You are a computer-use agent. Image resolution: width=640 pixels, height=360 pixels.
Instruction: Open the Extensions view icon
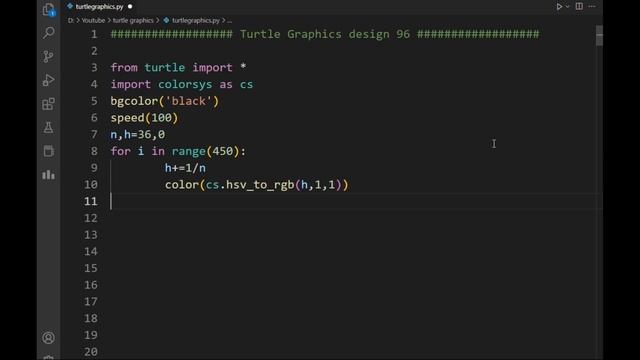click(x=48, y=104)
